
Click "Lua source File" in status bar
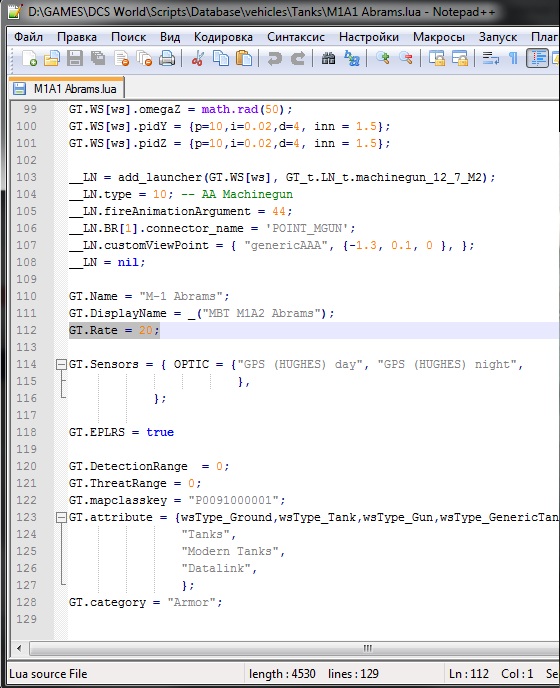[x=48, y=674]
